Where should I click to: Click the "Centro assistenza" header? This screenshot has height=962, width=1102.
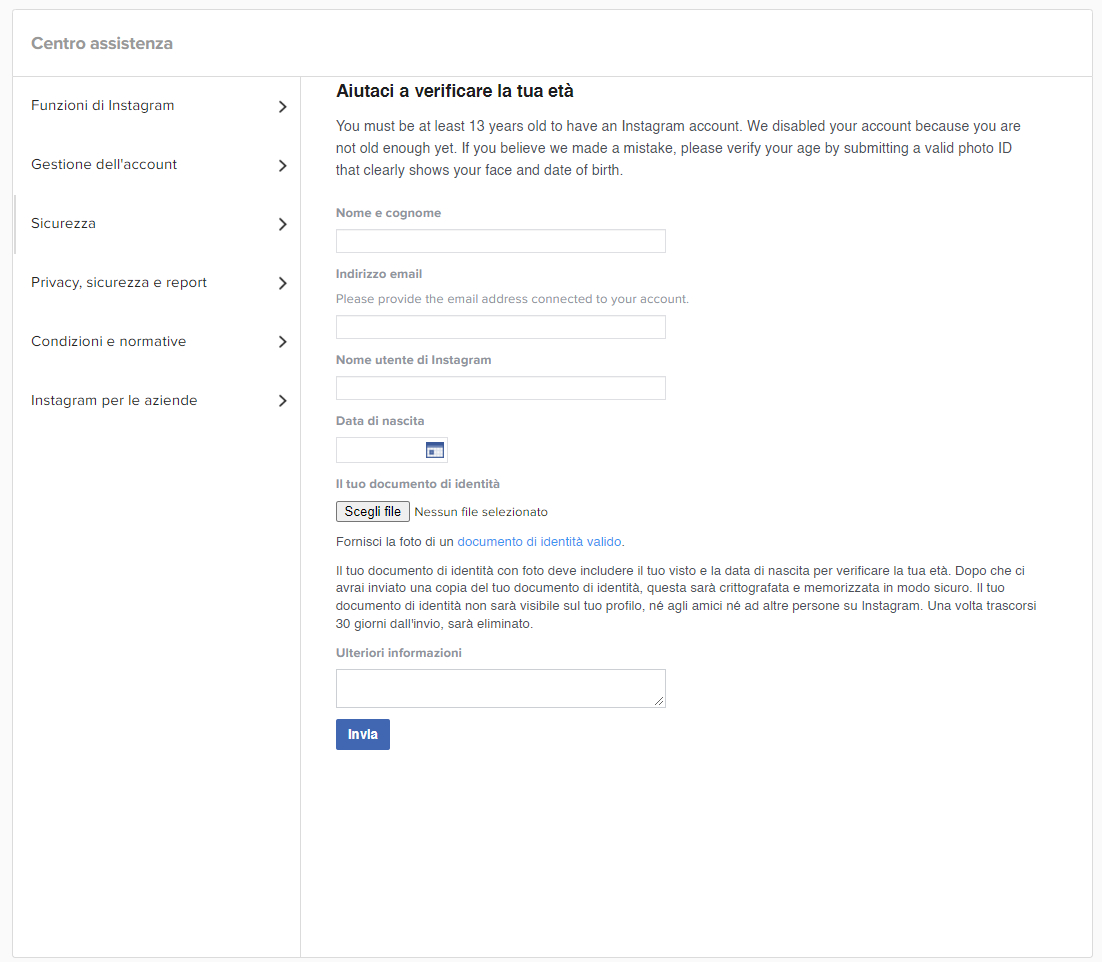coord(101,43)
